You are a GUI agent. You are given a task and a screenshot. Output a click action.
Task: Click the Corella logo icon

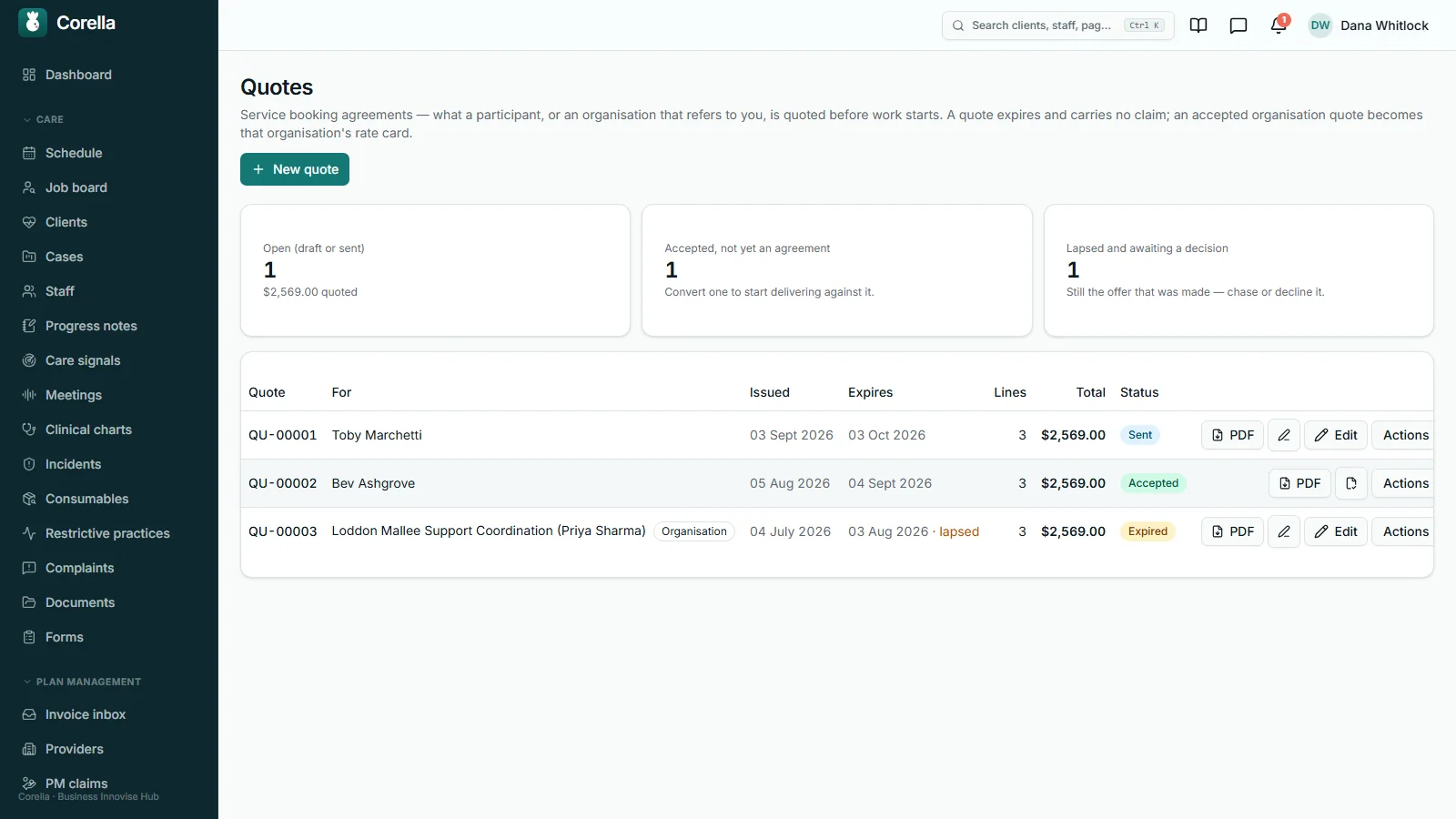33,23
